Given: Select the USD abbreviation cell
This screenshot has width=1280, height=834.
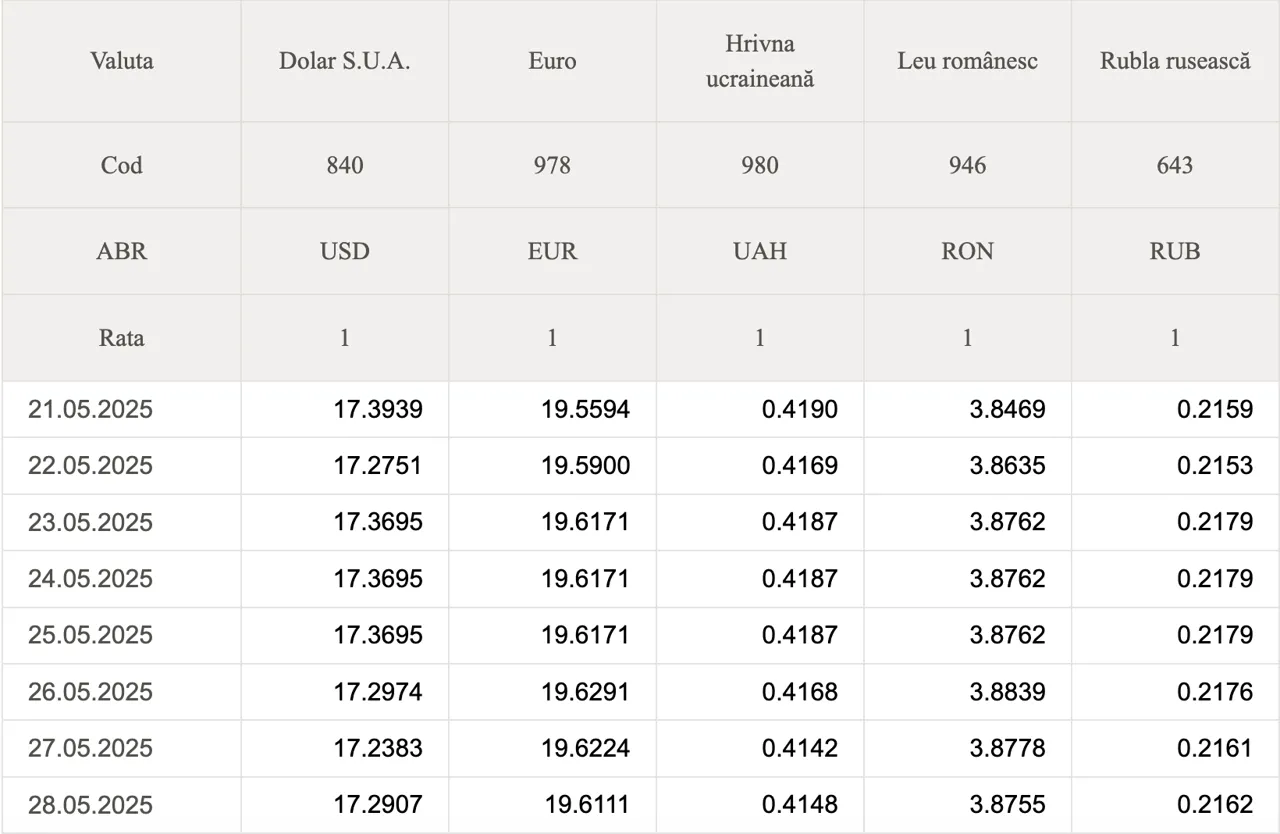Looking at the screenshot, I should point(345,251).
